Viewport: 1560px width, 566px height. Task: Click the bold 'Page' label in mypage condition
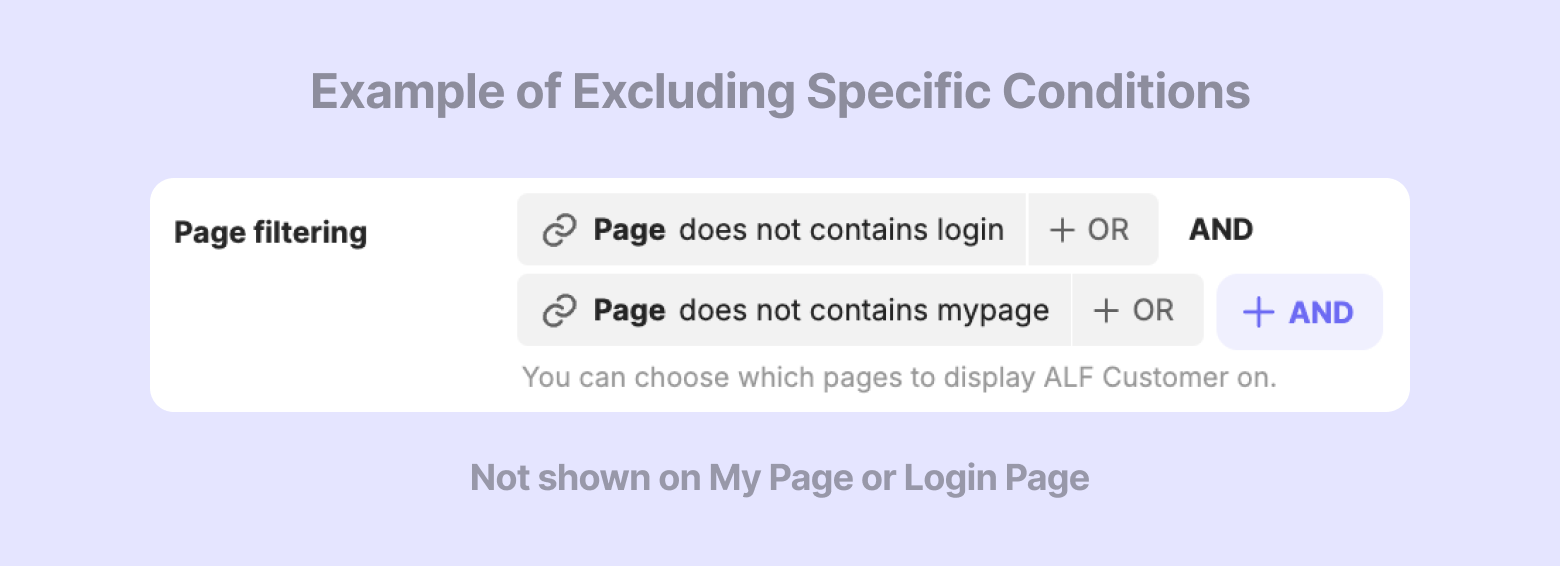[629, 310]
